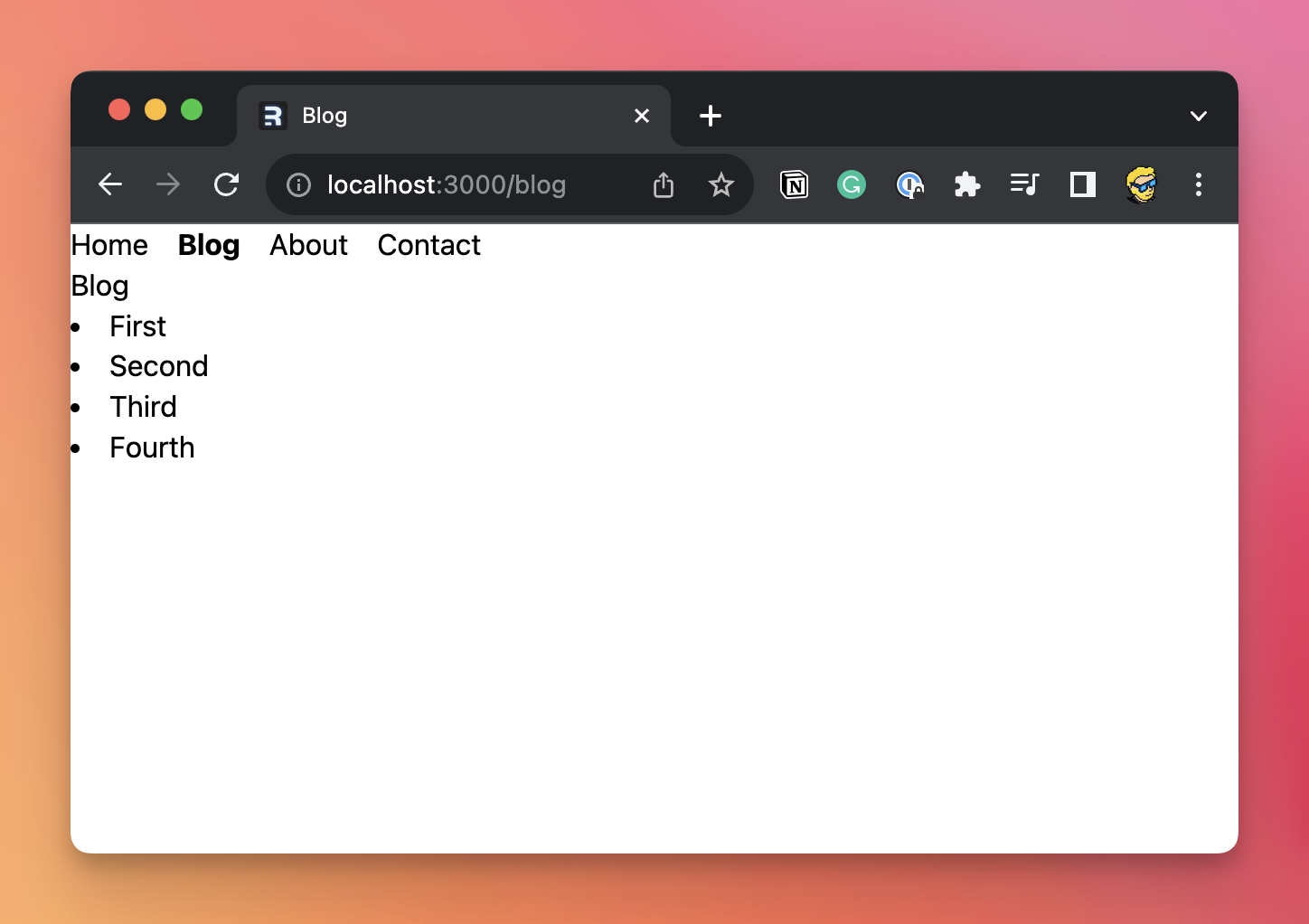Open the Grammarly extension

(851, 184)
